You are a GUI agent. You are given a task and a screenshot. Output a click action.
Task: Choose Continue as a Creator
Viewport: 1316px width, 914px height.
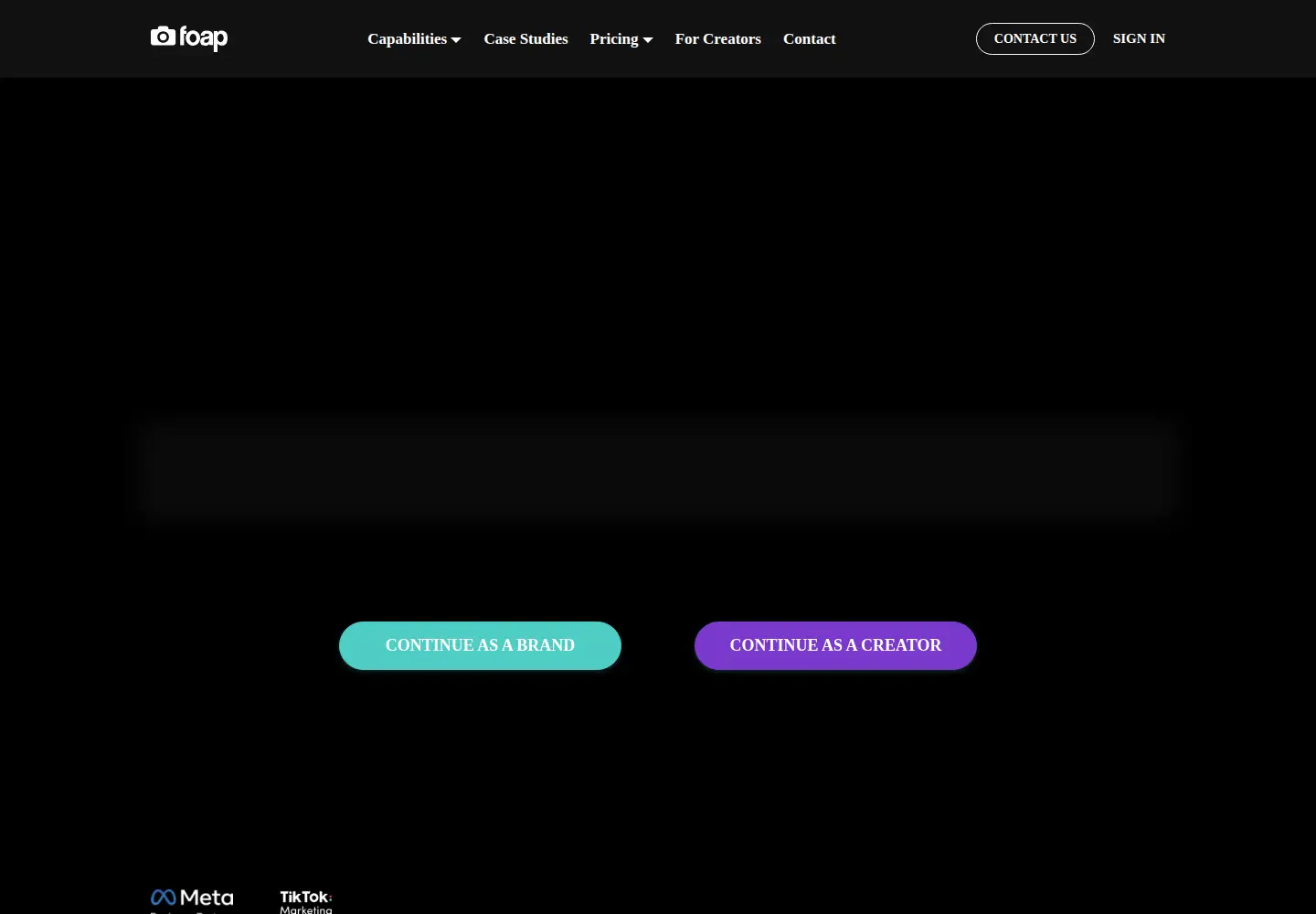tap(835, 645)
